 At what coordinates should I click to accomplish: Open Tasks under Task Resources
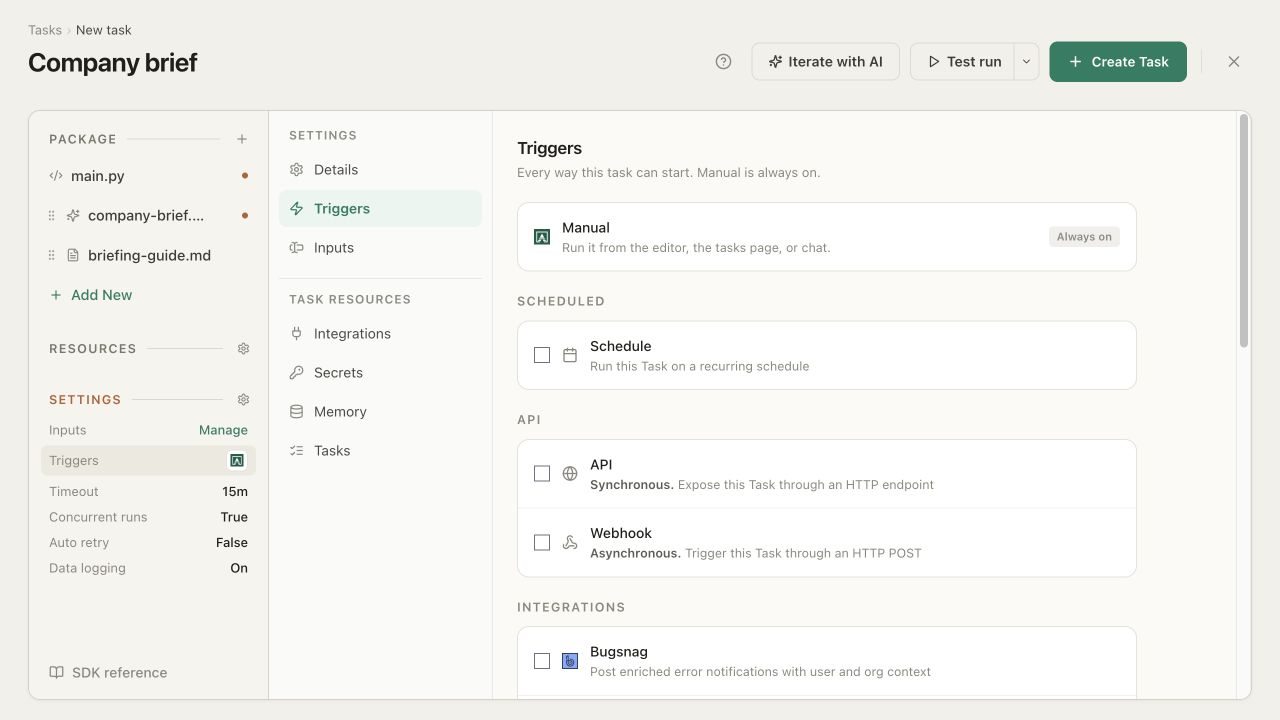[380, 451]
